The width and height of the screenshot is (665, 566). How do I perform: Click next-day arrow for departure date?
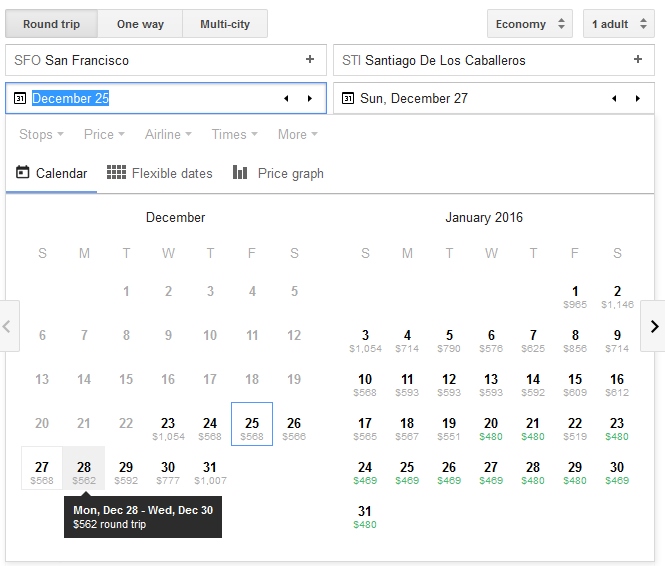pyautogui.click(x=310, y=98)
